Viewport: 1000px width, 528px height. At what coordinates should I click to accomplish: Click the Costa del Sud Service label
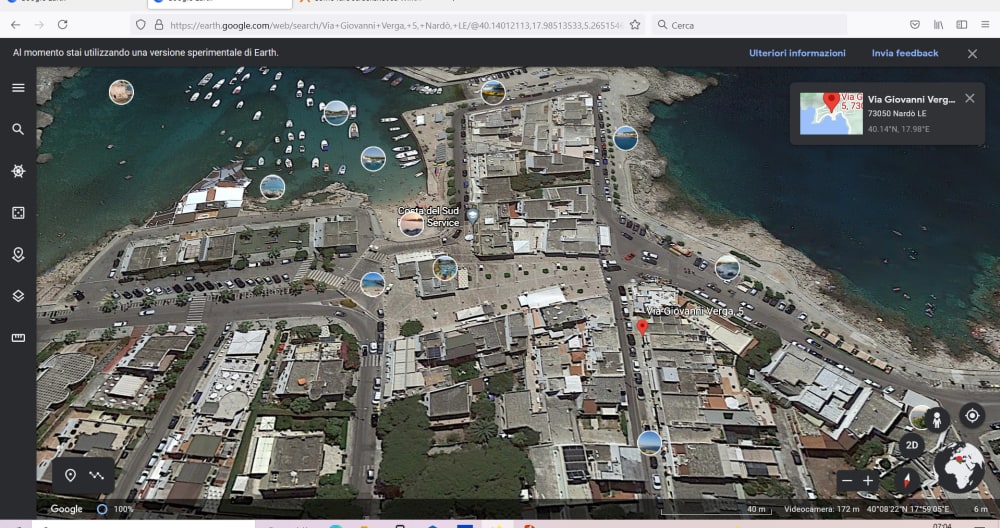429,216
